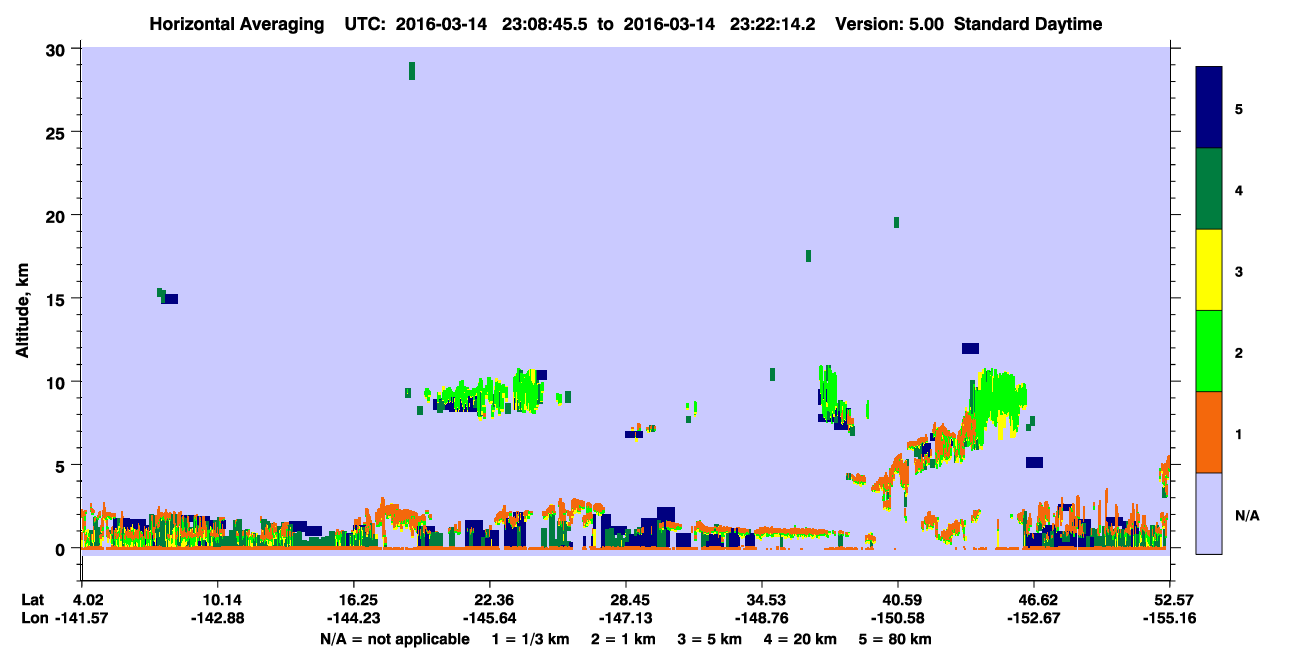Click the end time '23:22:14.2'
The image size is (1300, 667).
tap(774, 24)
